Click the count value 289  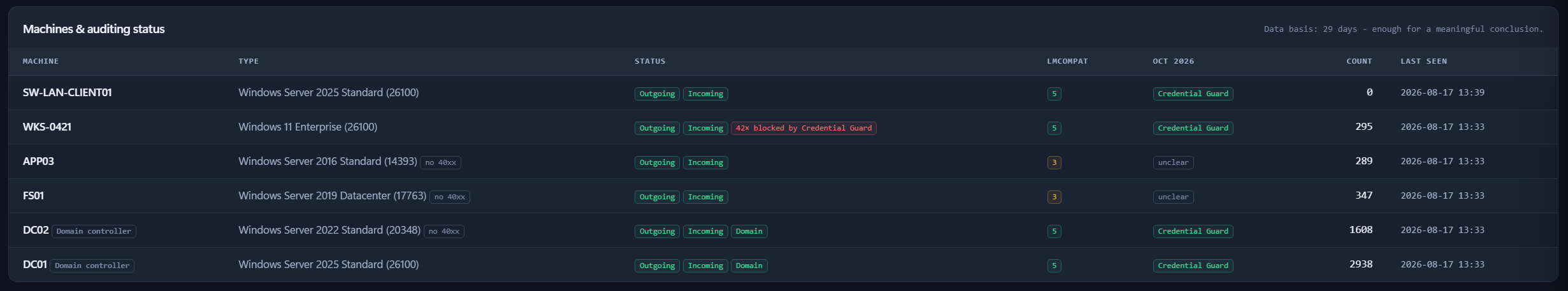click(1363, 161)
